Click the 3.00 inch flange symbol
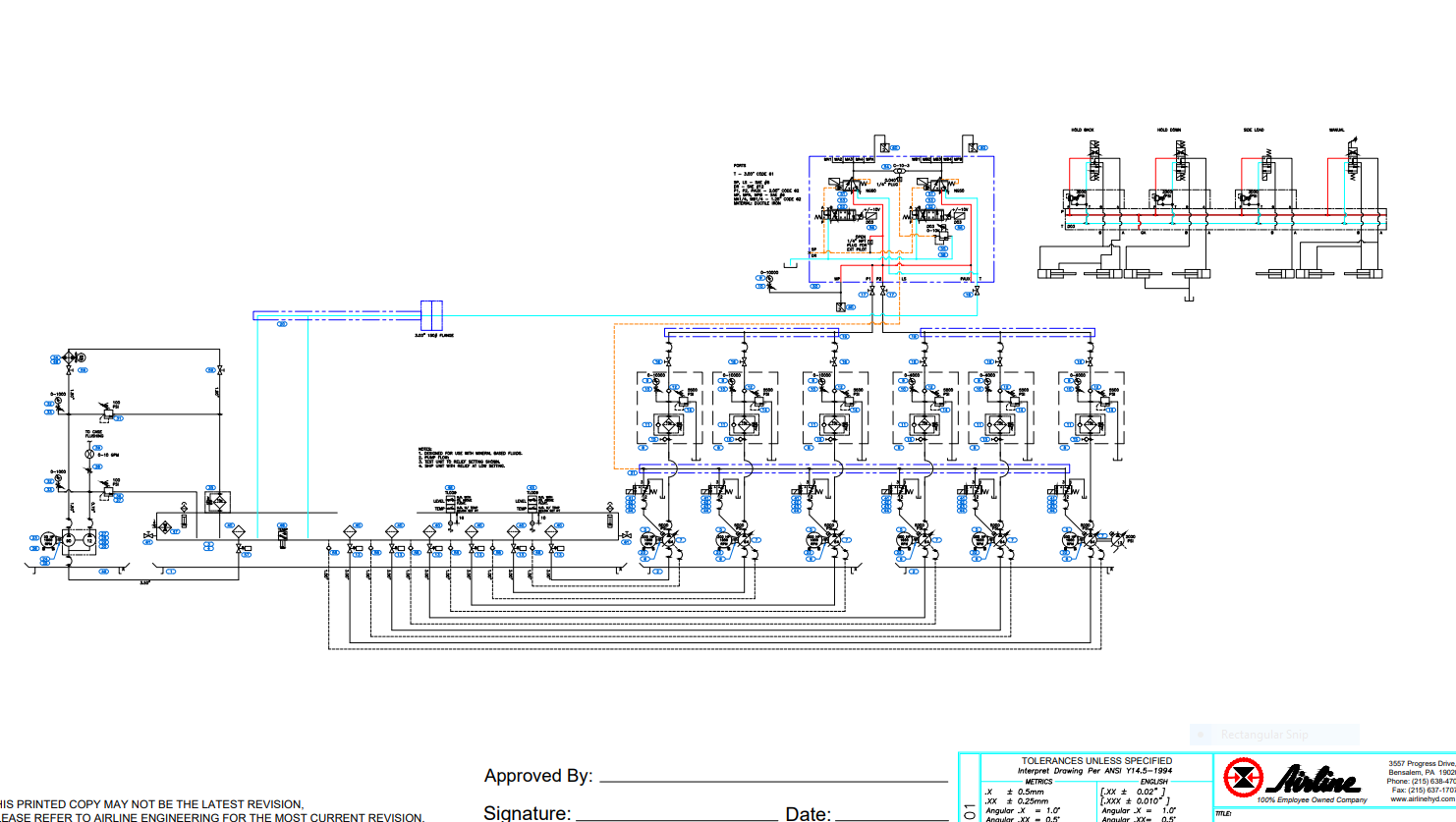This screenshot has width=1456, height=822. pos(430,314)
